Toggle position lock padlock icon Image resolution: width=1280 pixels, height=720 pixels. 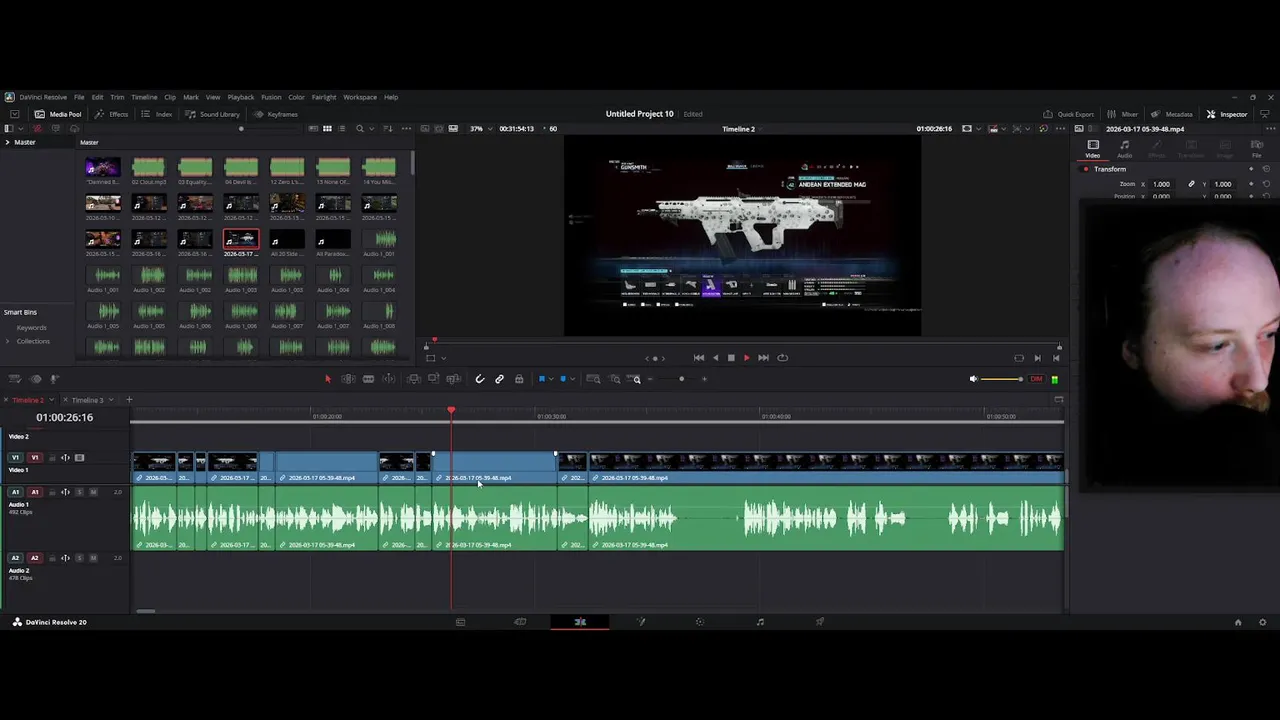click(x=518, y=379)
